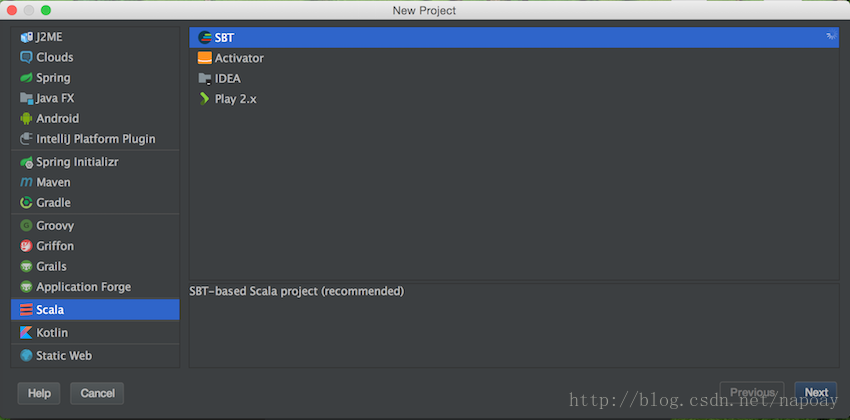This screenshot has width=850, height=420.
Task: Choose the Gradle circular icon
Action: point(26,203)
